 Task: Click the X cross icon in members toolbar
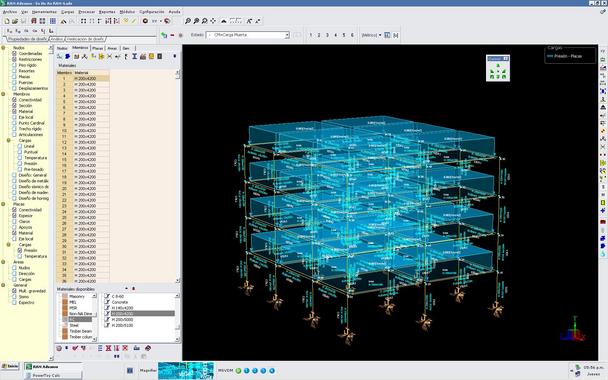(109, 57)
